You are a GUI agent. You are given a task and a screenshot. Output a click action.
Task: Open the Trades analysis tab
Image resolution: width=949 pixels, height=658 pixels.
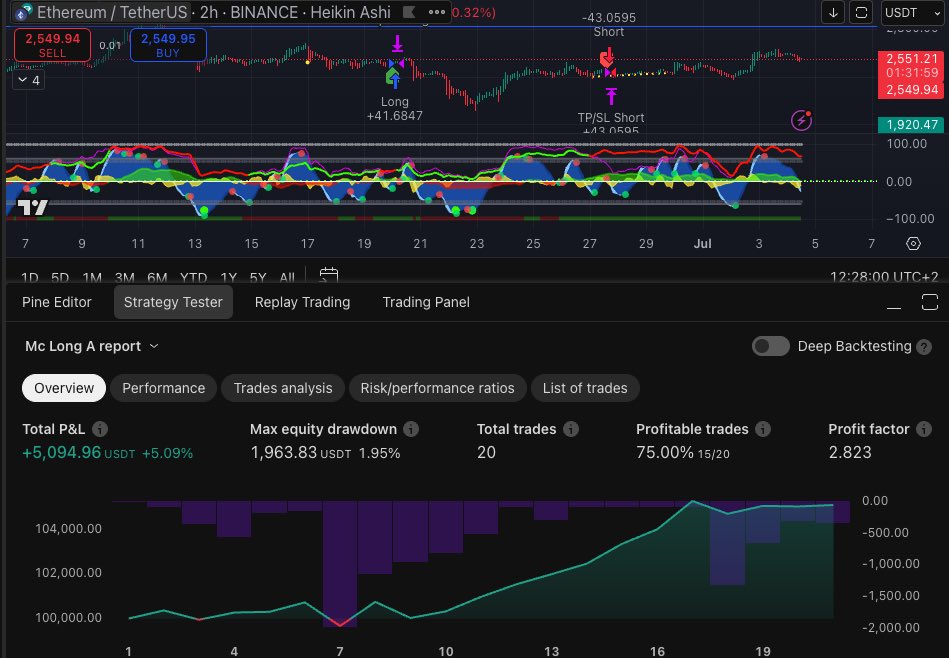click(x=283, y=388)
